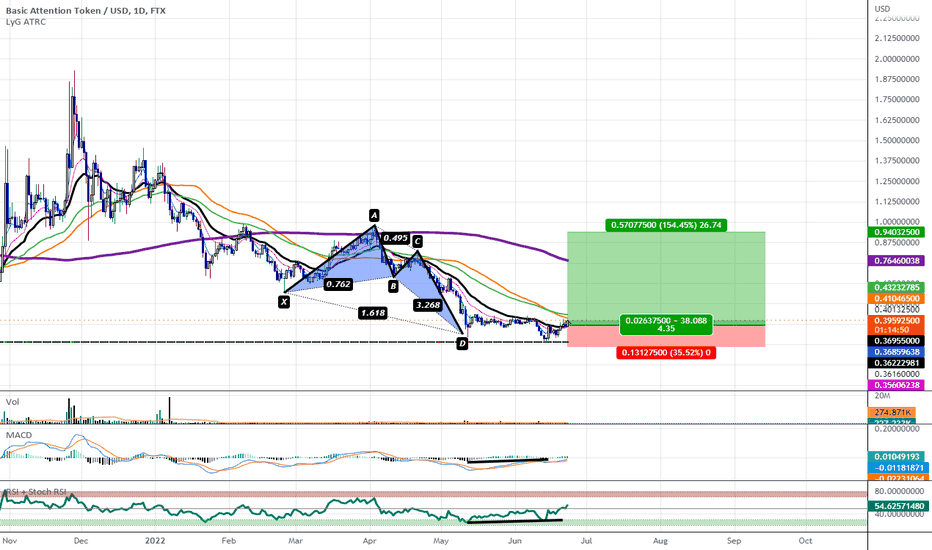Click the 20M volume axis label
932x550 pixels.
(882, 395)
